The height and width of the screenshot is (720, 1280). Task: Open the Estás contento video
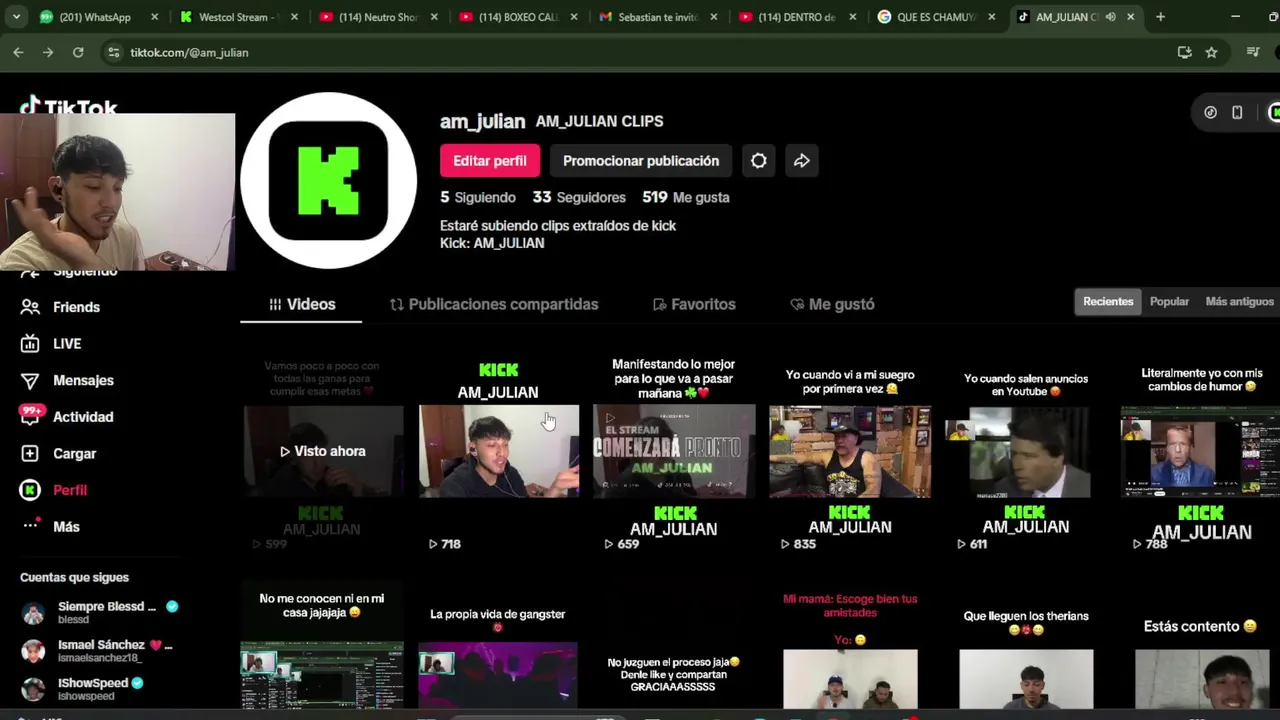click(1200, 646)
